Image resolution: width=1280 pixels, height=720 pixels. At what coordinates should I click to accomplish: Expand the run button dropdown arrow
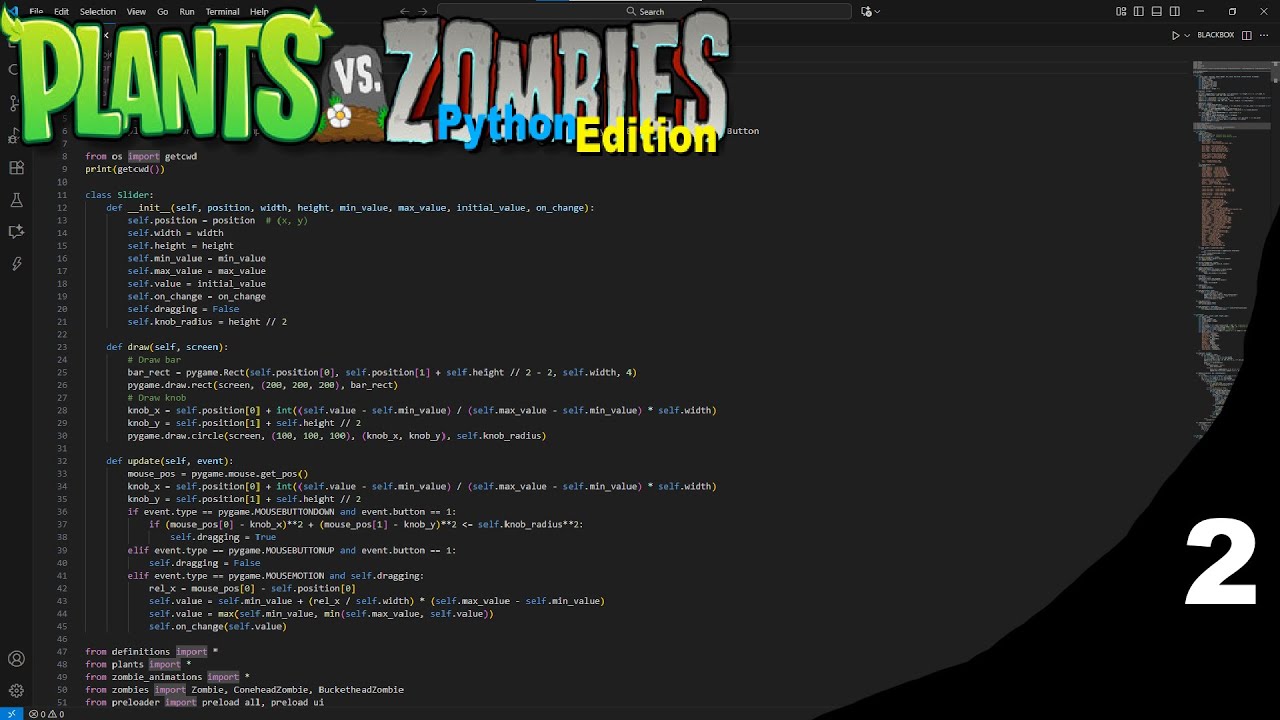point(1187,35)
